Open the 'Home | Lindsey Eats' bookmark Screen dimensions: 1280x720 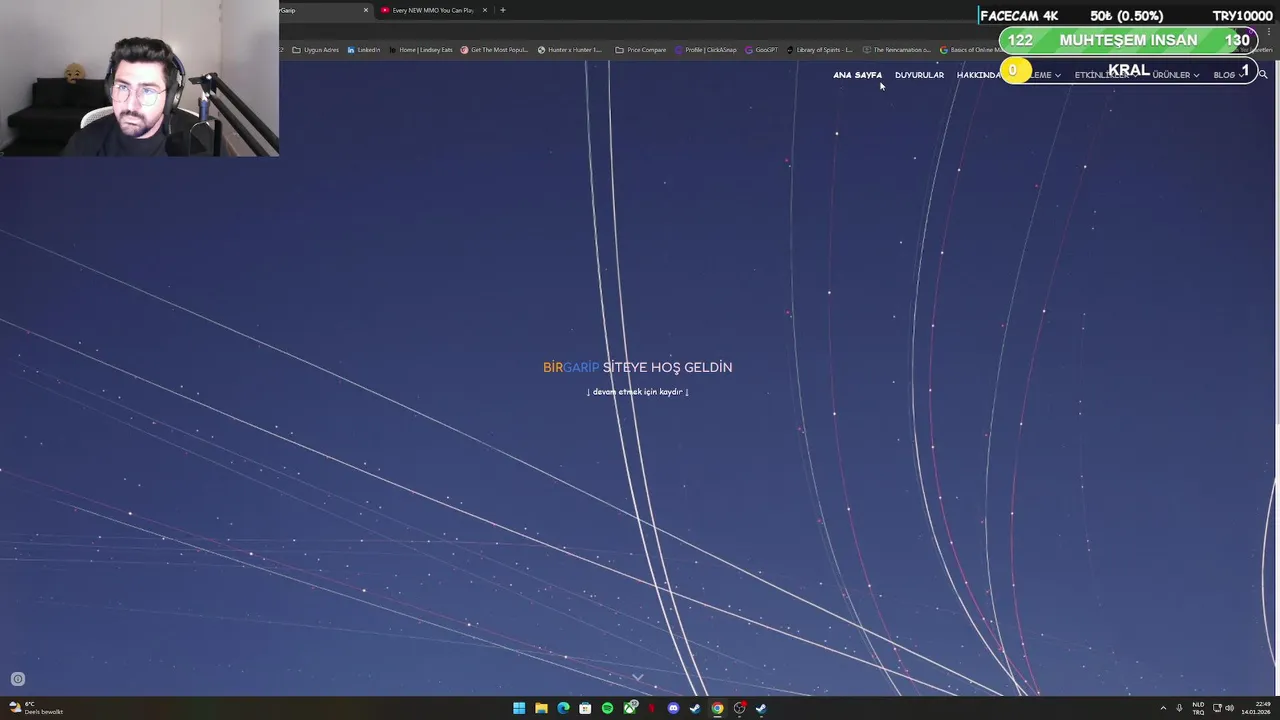click(x=421, y=50)
